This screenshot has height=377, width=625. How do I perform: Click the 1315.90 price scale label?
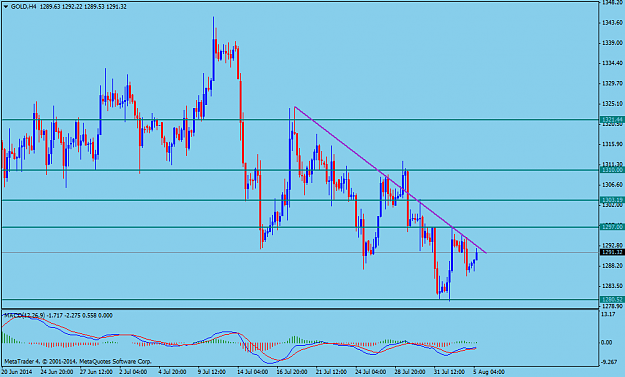[613, 144]
